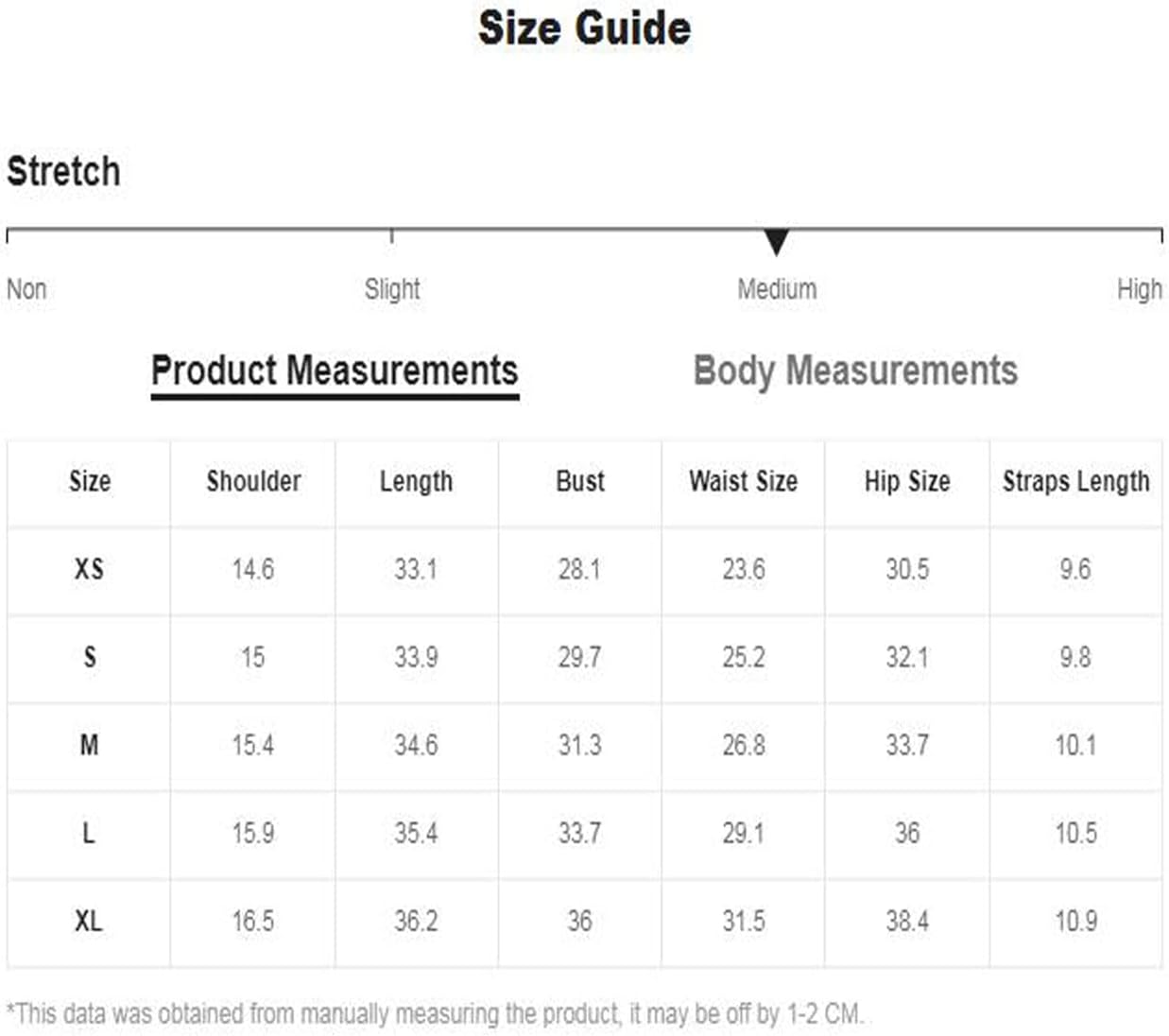The image size is (1169, 1036).
Task: Click the Shoulder column header
Action: tap(253, 481)
